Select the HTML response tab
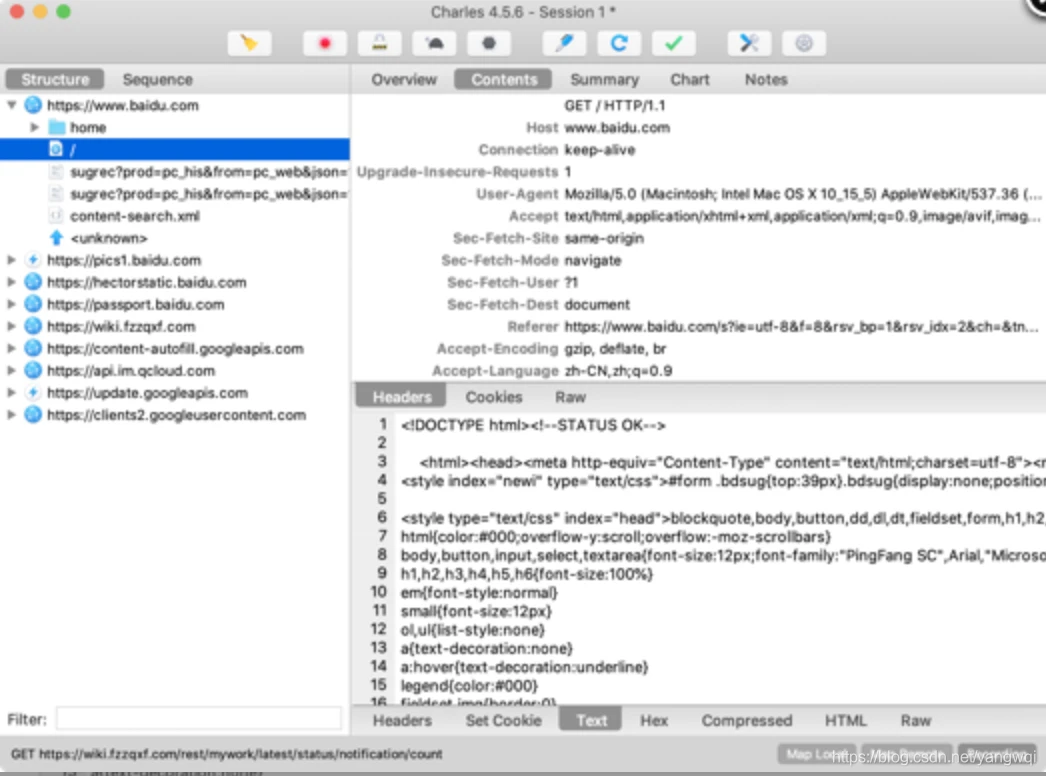The image size is (1046, 776). 845,720
